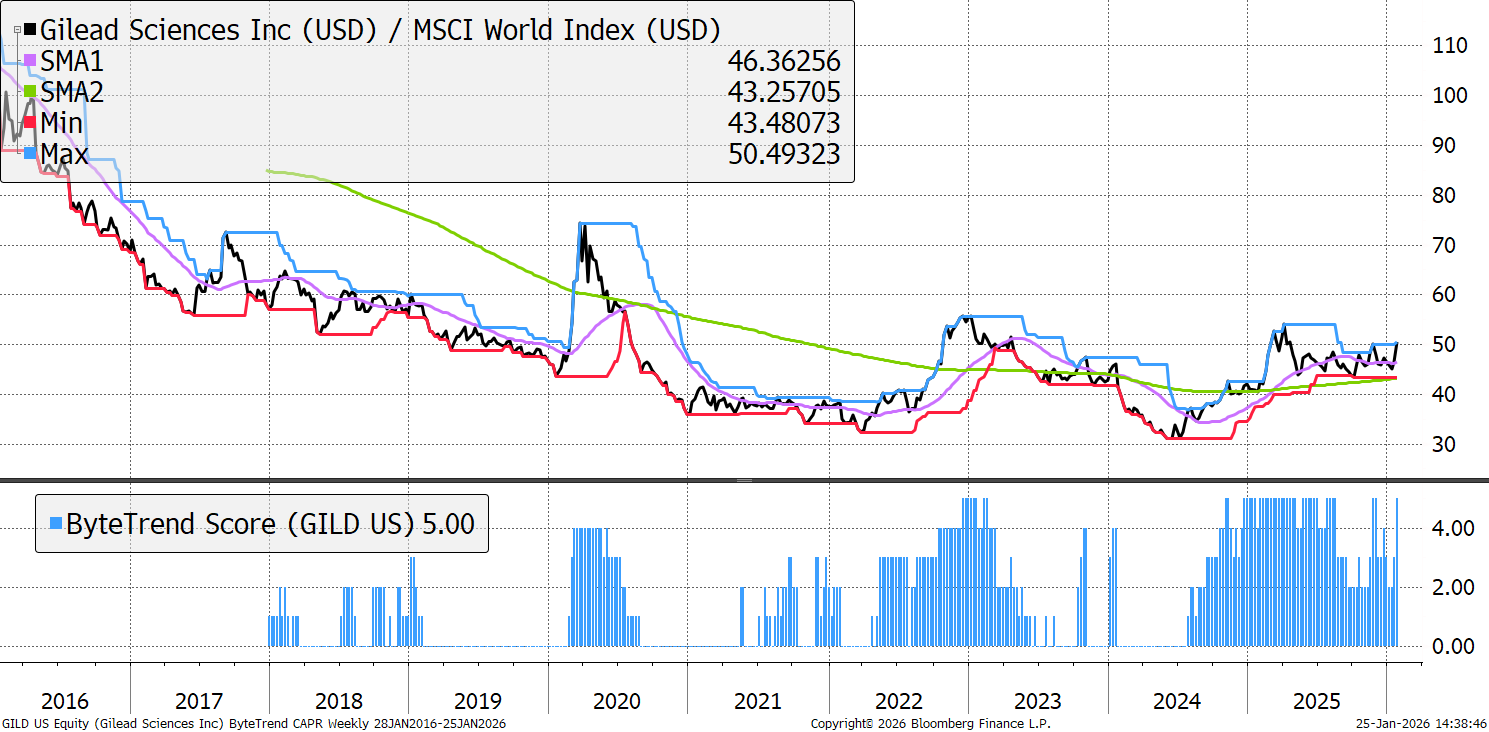The height and width of the screenshot is (732, 1489).
Task: Click the Copyright 2026 Bloomberg Finance text
Action: 930,723
